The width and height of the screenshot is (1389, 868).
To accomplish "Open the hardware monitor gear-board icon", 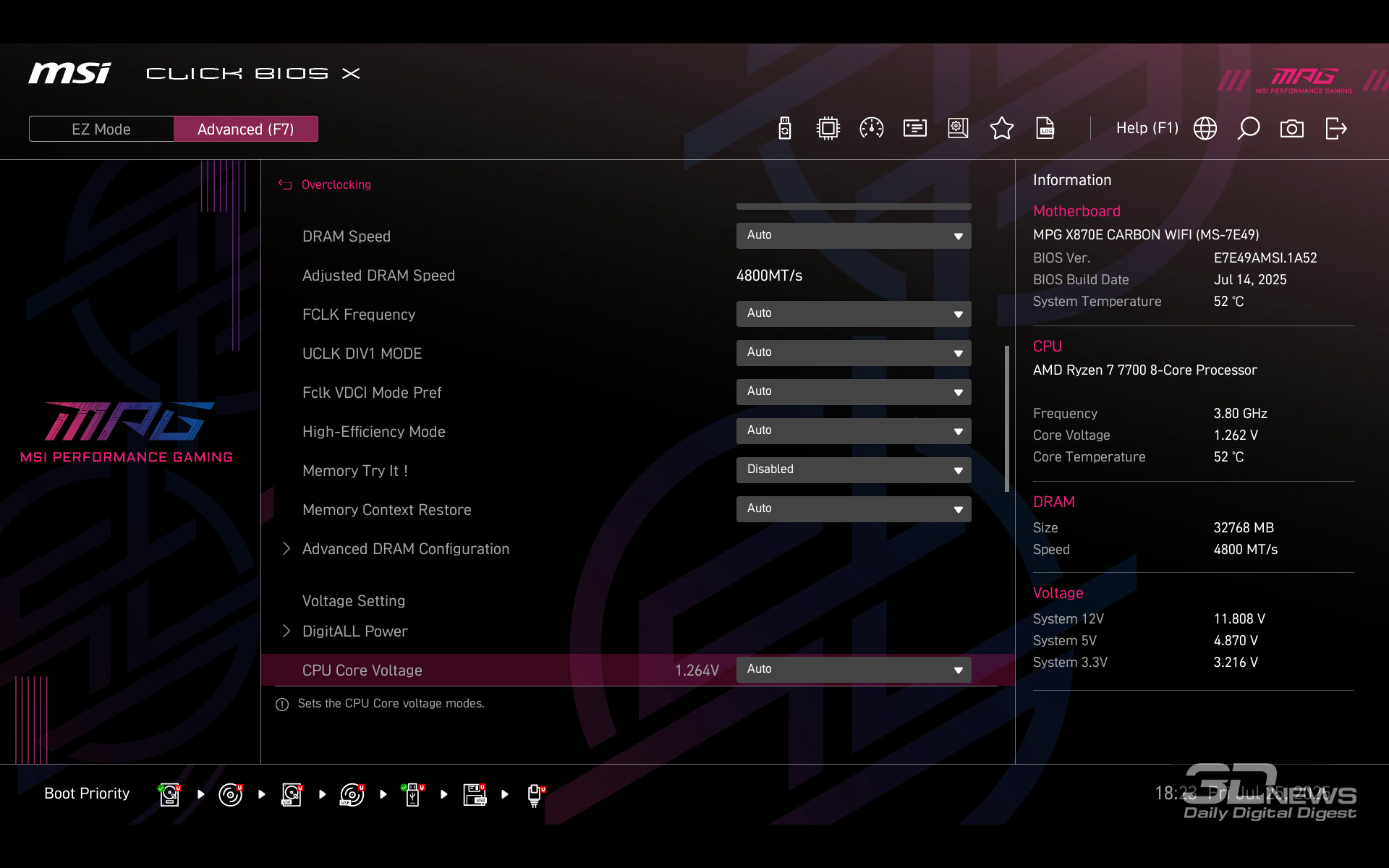I will 958,129.
